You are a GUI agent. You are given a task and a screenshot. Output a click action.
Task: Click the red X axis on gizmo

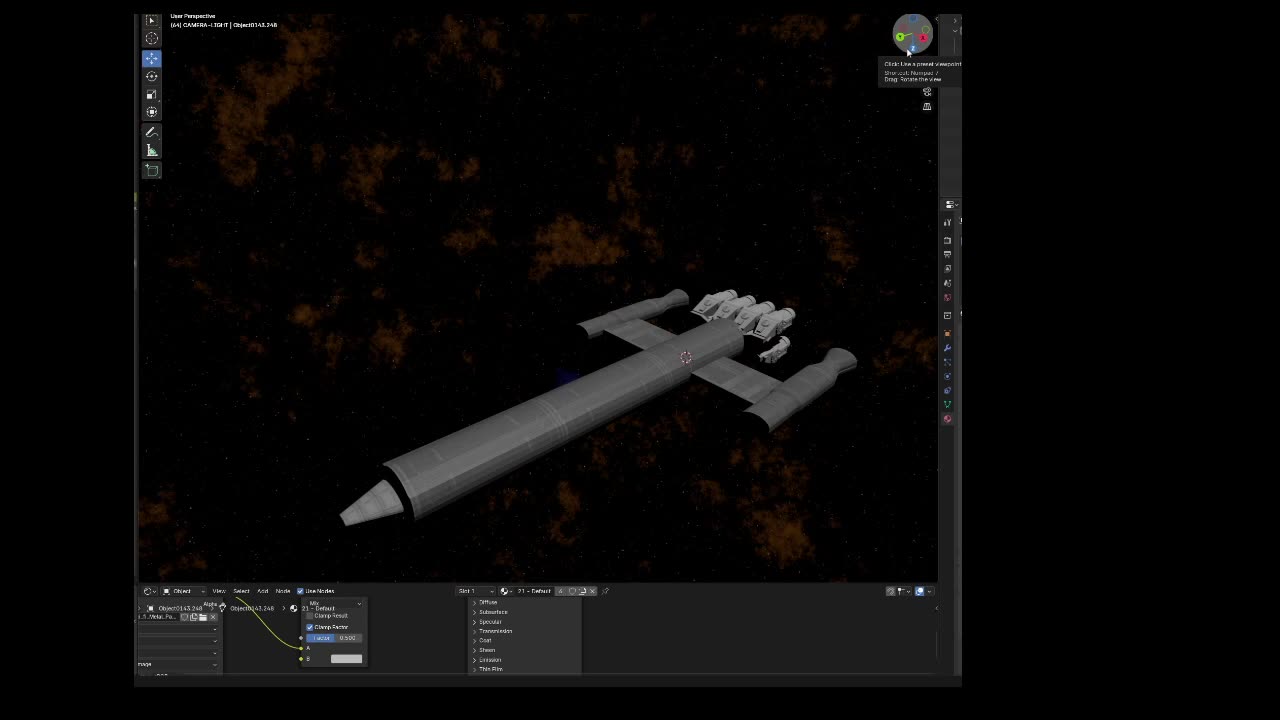point(924,38)
